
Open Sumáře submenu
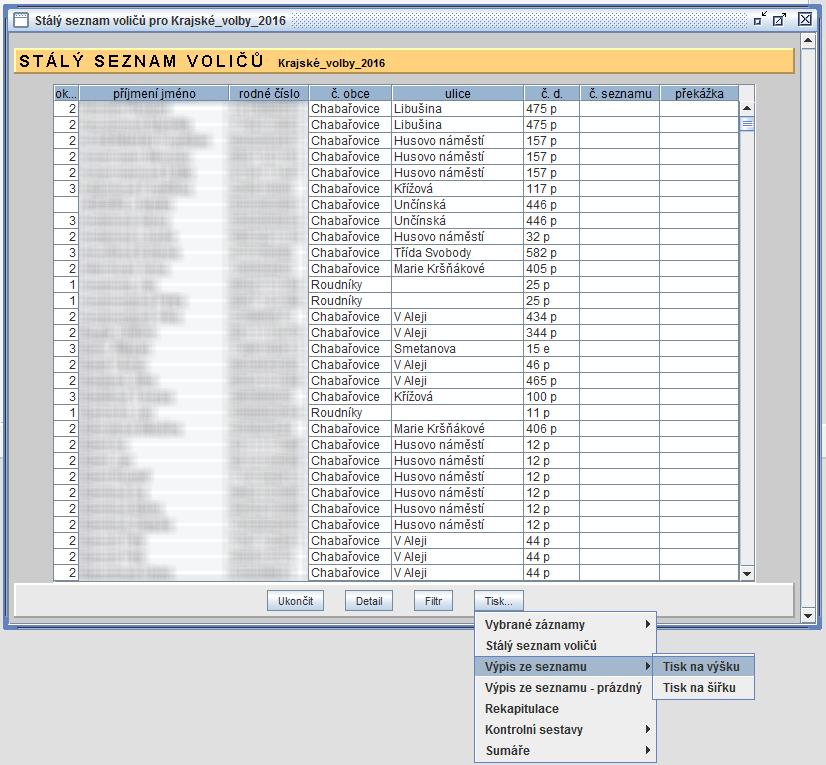pos(565,750)
